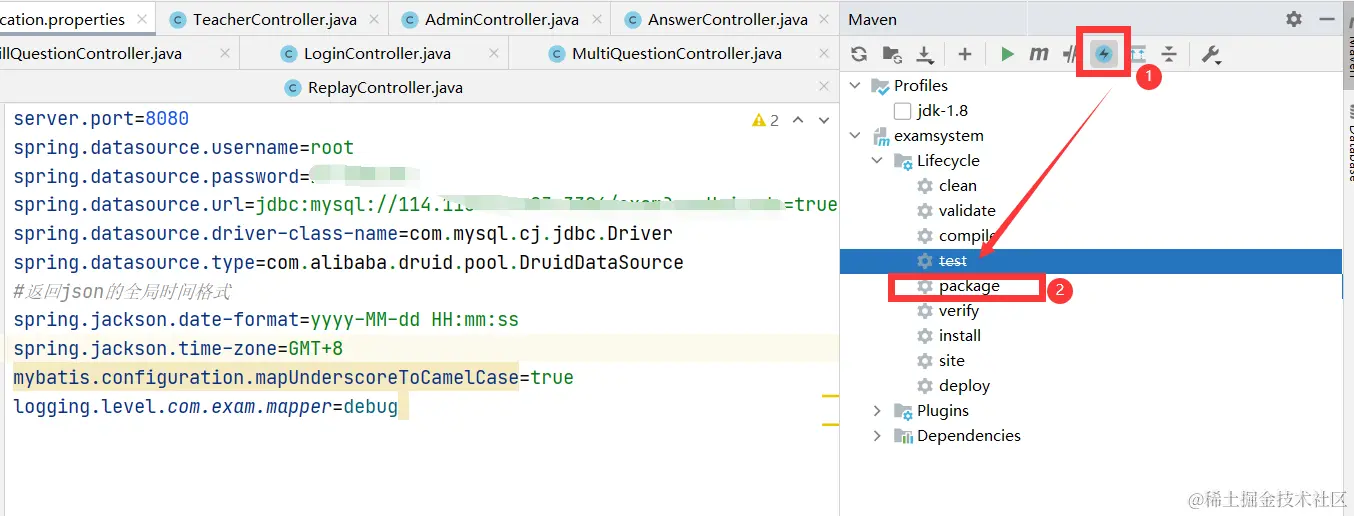Close the application.properties tab
This screenshot has width=1354, height=516.
pos(142,20)
